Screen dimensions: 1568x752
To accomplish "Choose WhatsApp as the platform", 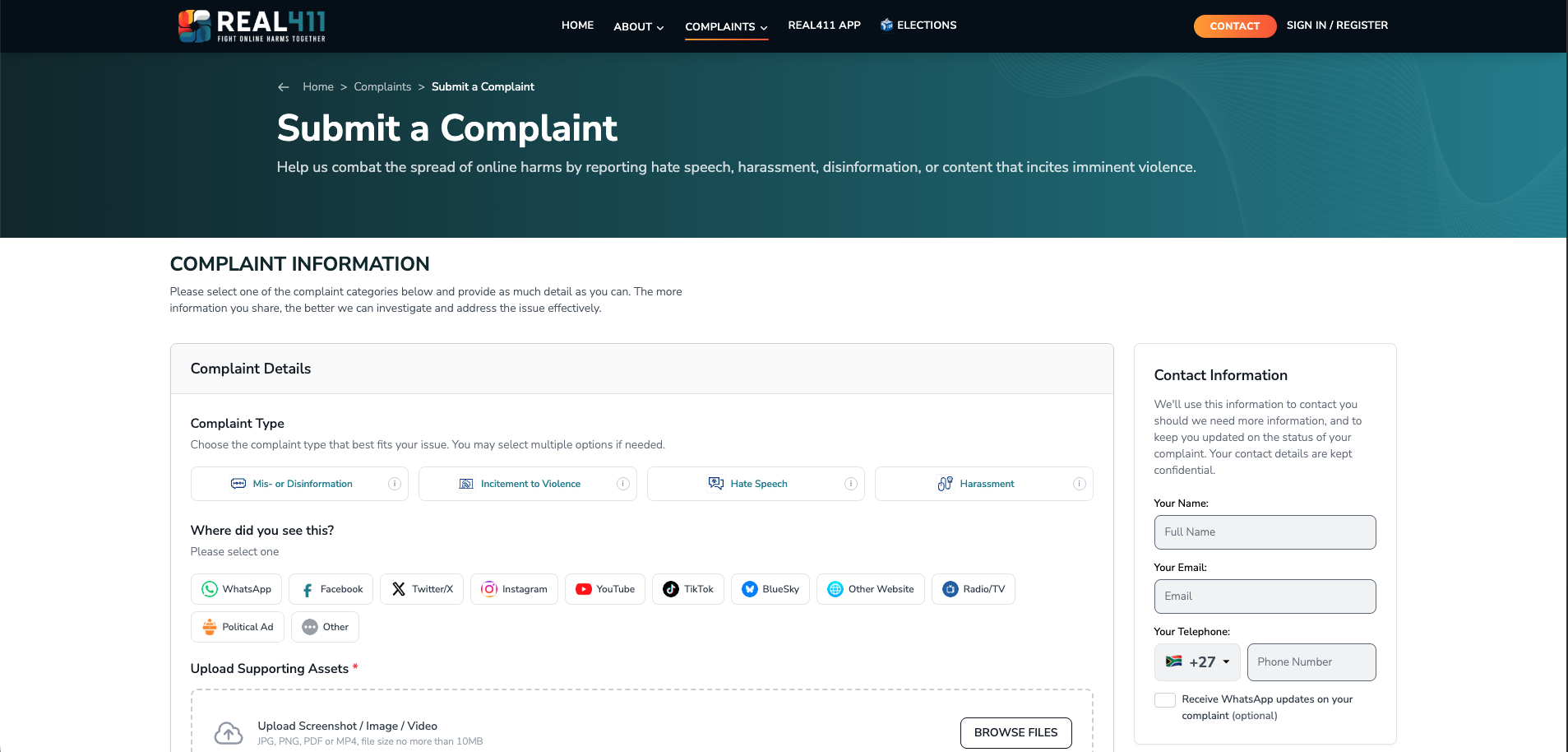I will click(236, 589).
